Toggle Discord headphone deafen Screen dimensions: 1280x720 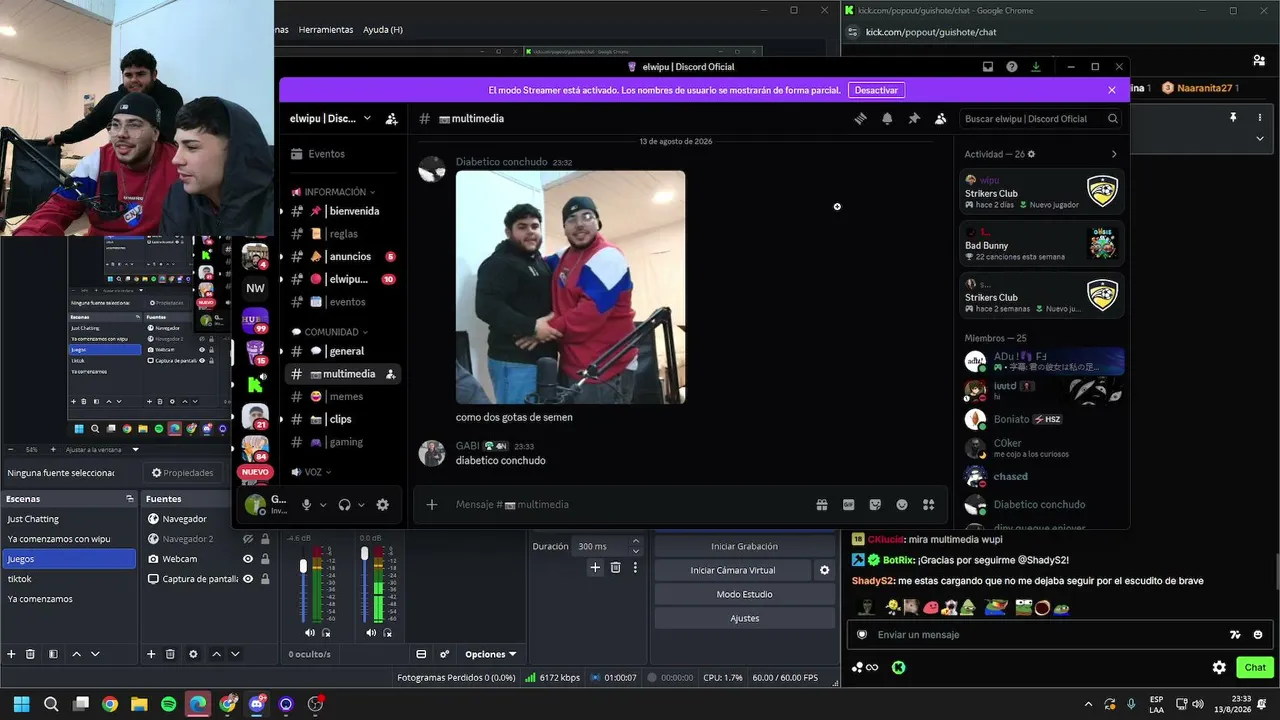[345, 505]
